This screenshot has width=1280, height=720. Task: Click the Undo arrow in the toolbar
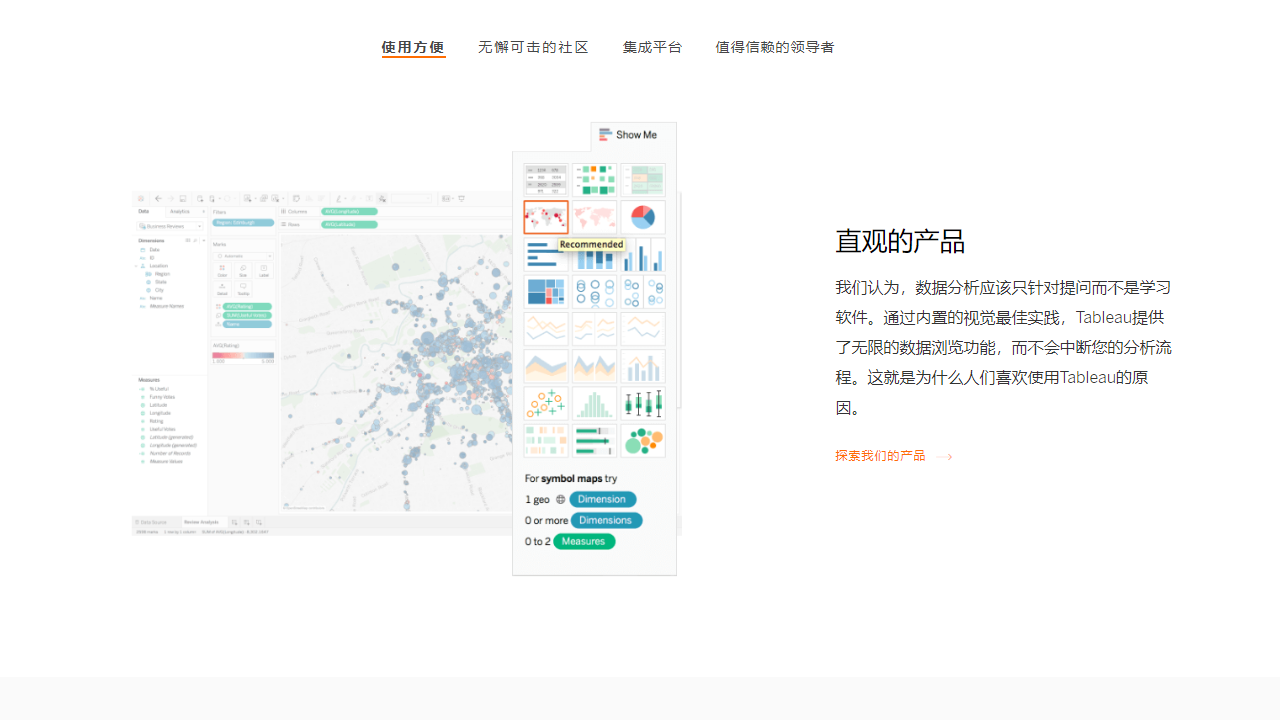[158, 197]
